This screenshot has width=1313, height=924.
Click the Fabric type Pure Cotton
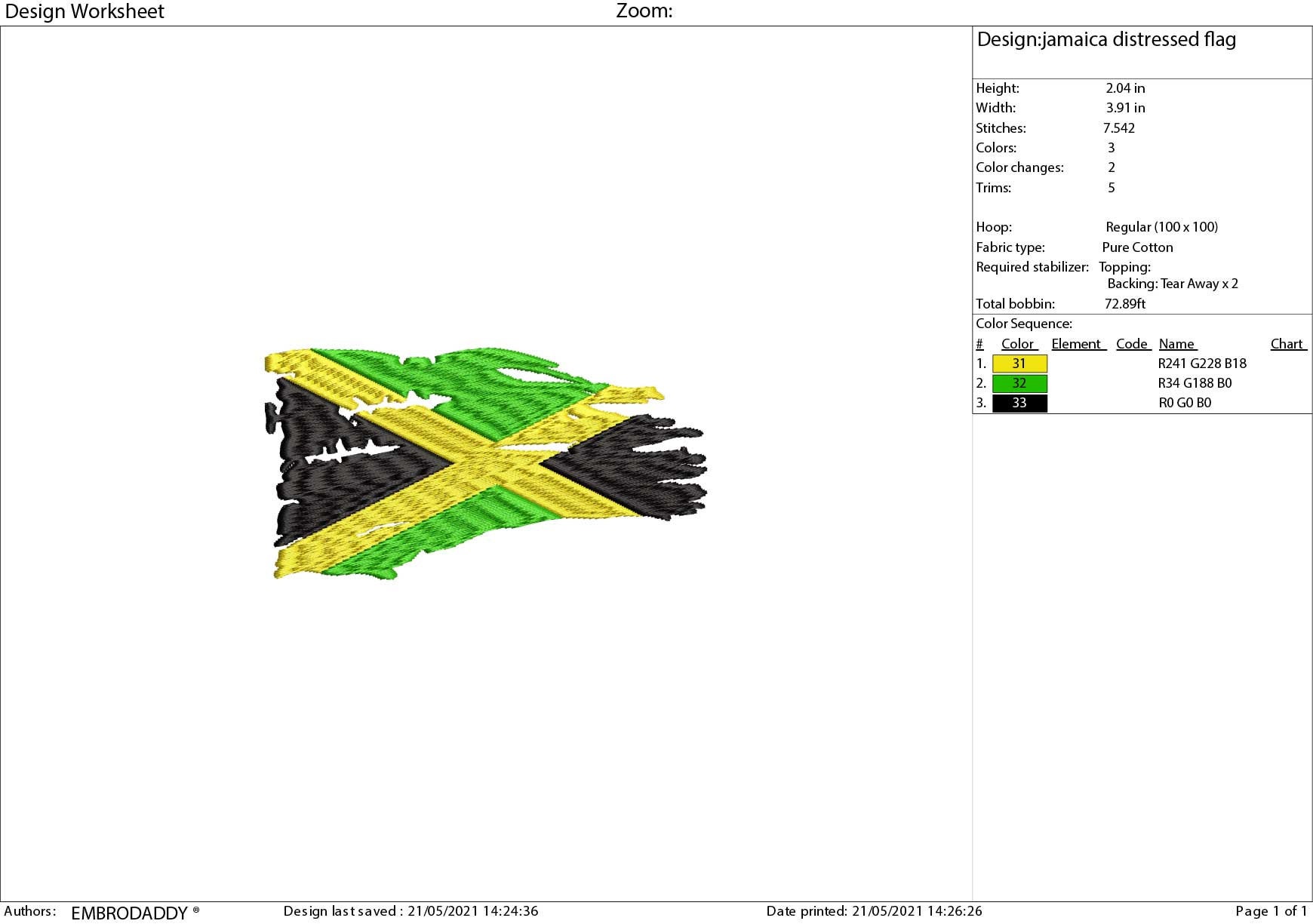pos(1137,247)
